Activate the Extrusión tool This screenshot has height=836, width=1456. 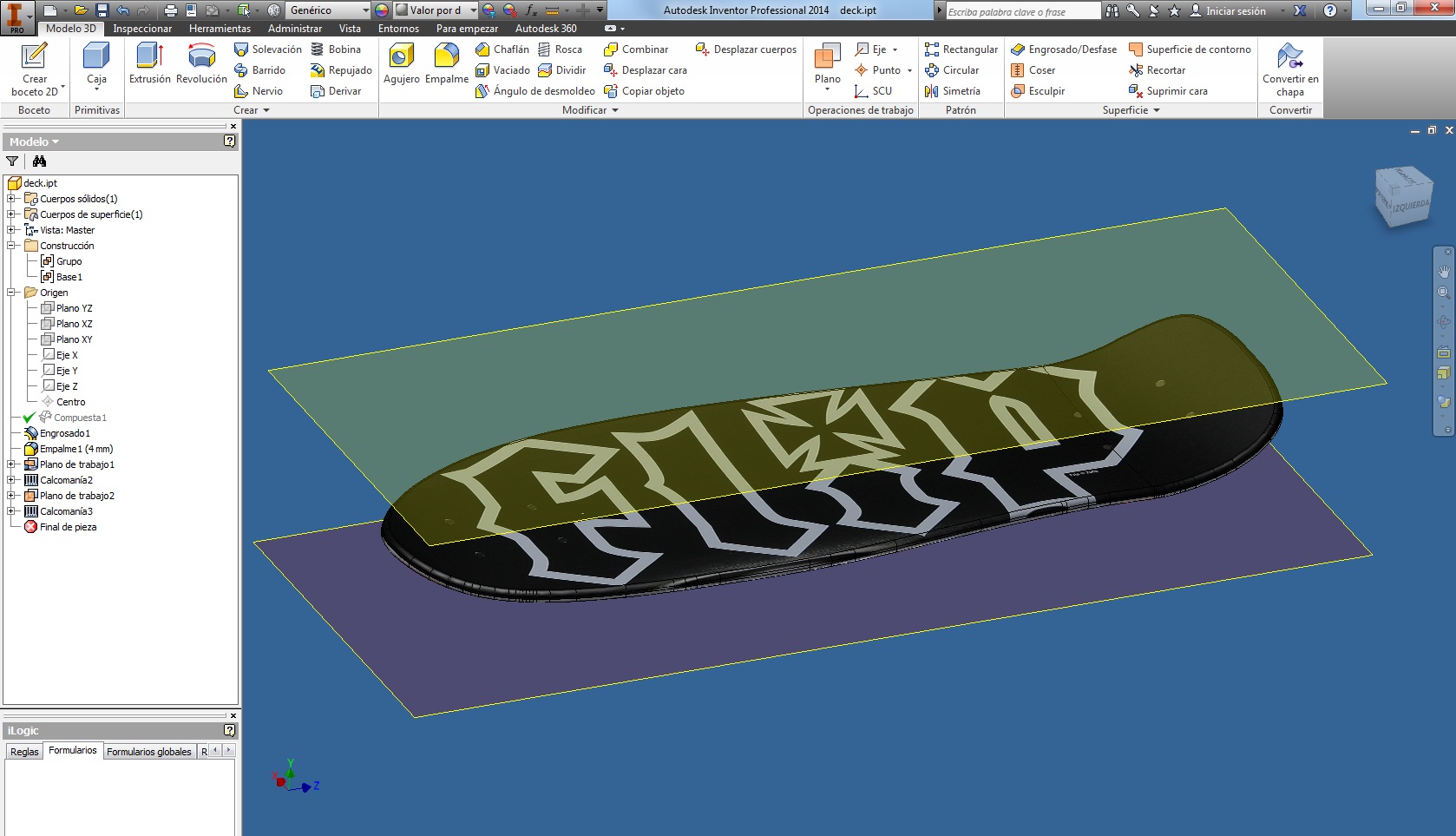coord(150,63)
